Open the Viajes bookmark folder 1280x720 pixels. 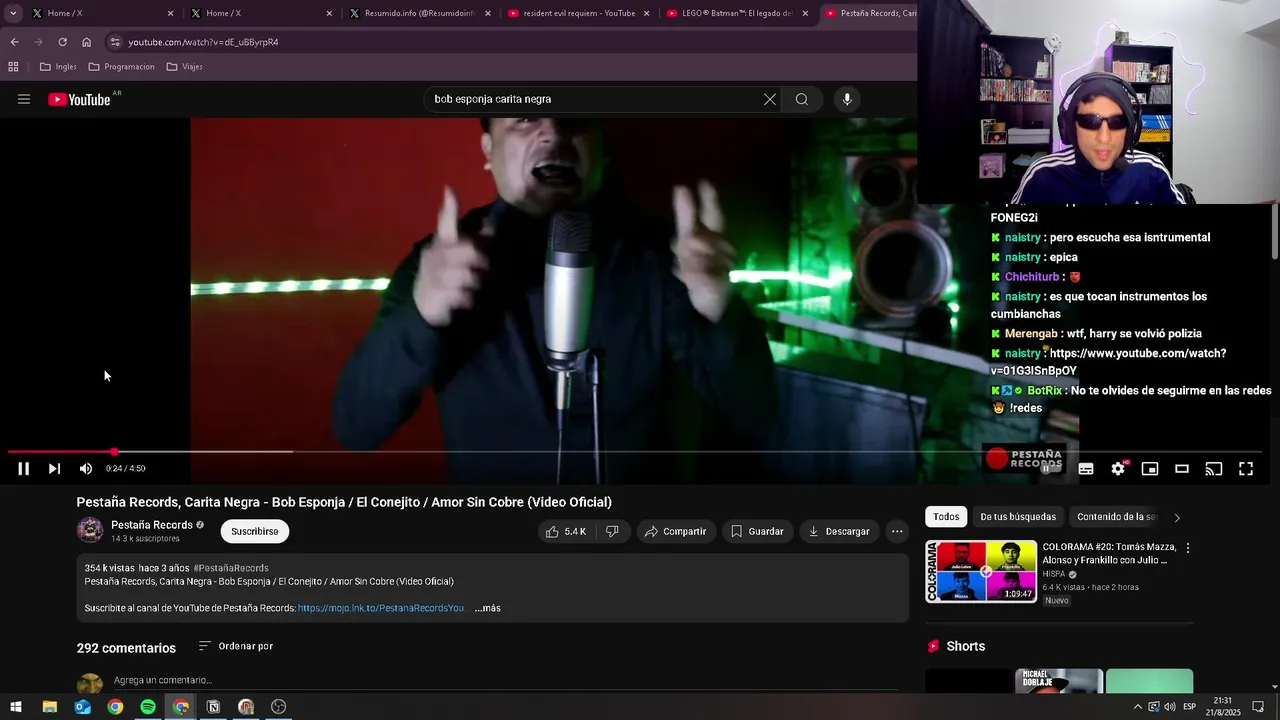tap(185, 67)
